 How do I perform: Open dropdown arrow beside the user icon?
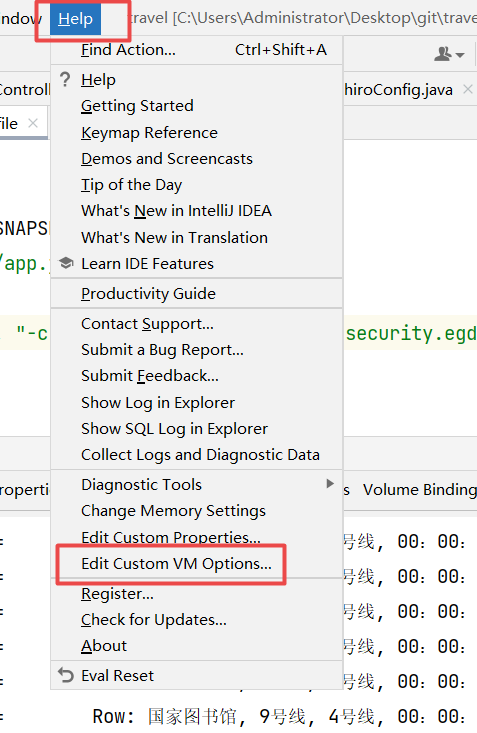(460, 55)
